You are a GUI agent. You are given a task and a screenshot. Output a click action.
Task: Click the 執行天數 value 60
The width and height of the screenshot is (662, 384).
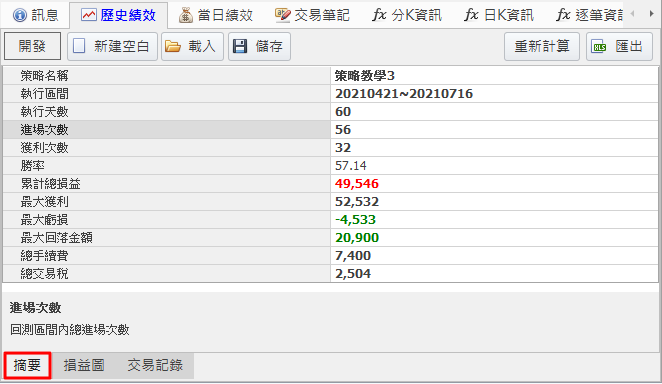[x=343, y=112]
